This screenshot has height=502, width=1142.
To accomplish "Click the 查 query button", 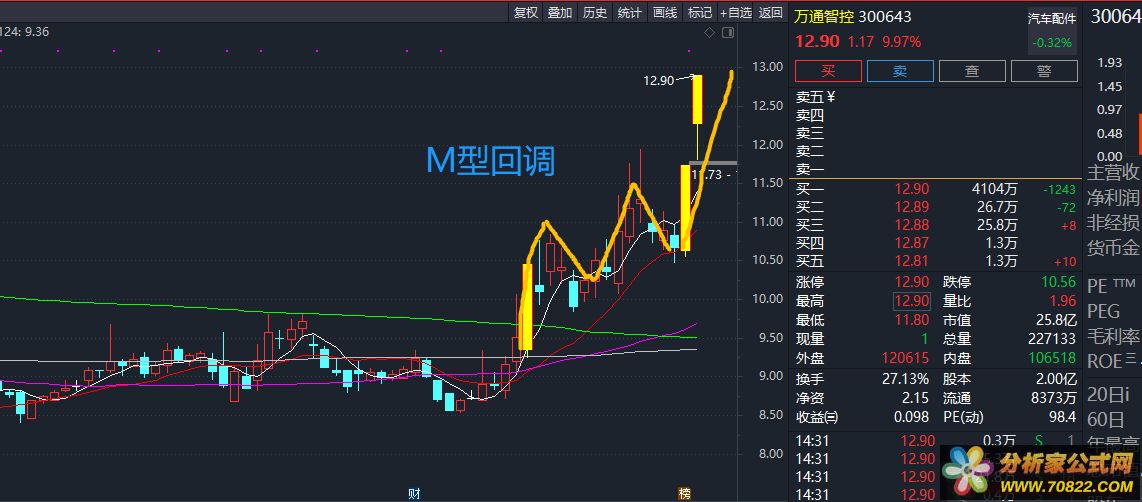I will [x=972, y=71].
